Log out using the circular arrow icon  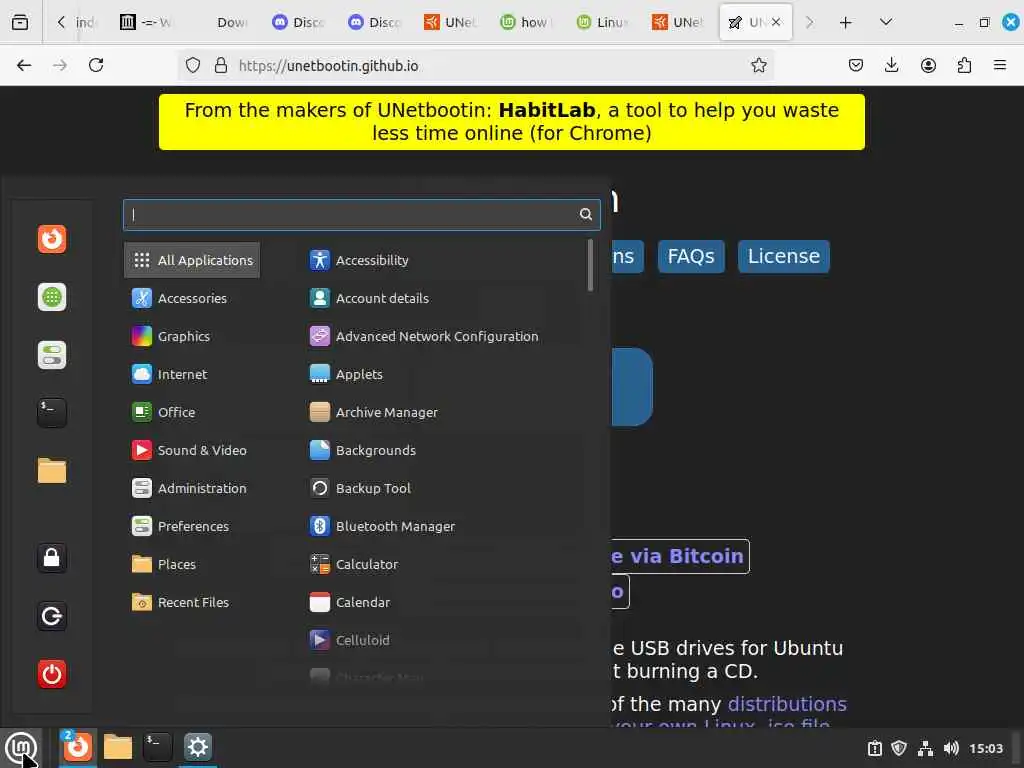point(52,616)
